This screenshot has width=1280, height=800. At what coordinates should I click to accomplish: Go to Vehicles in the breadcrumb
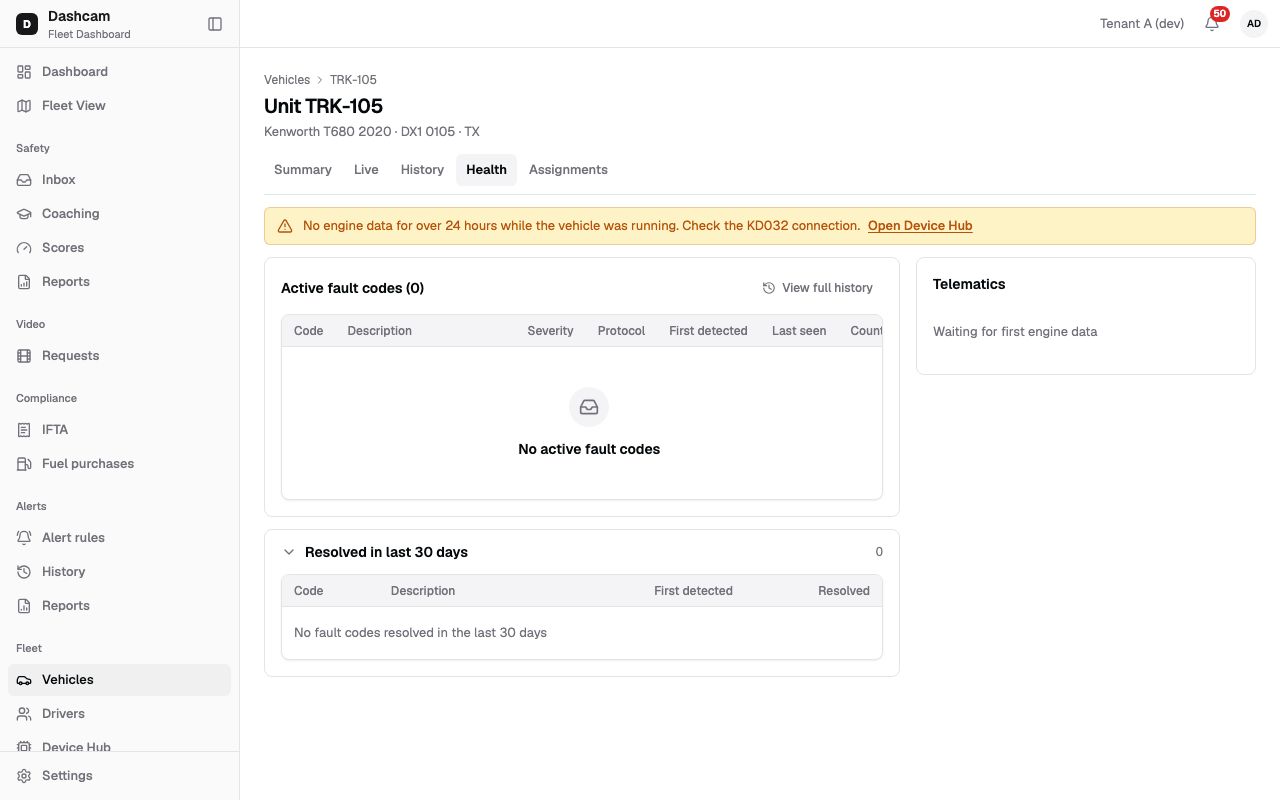pyautogui.click(x=287, y=80)
